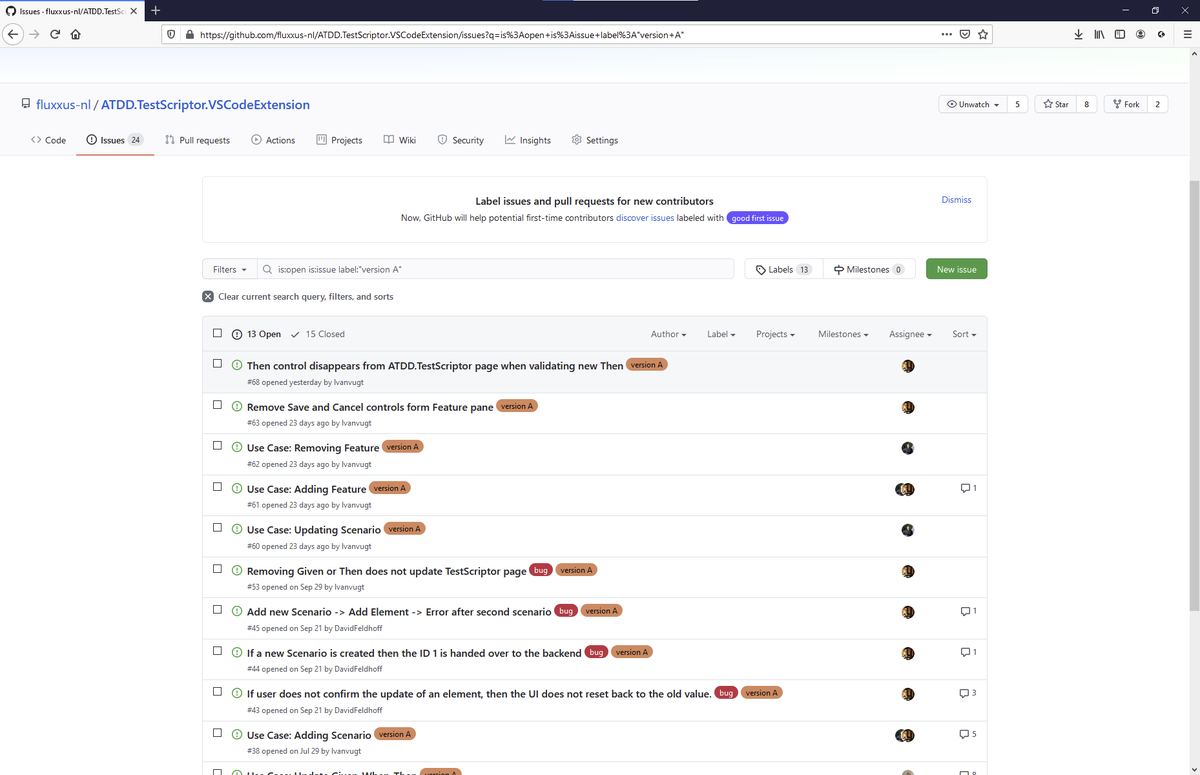
Task: Click the green New issue button
Action: click(956, 269)
